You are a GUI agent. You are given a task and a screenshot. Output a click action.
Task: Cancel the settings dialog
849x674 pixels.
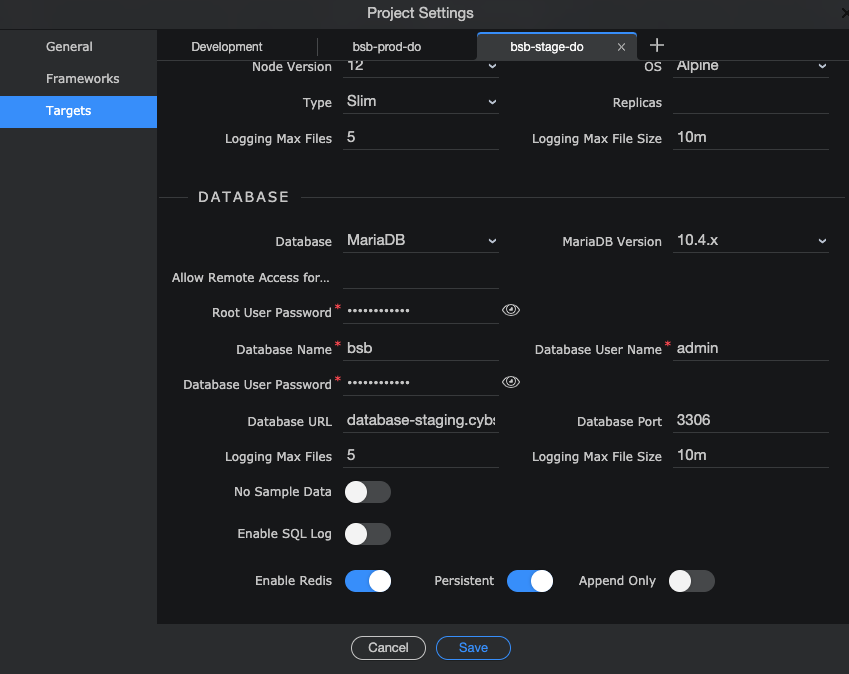coord(388,647)
